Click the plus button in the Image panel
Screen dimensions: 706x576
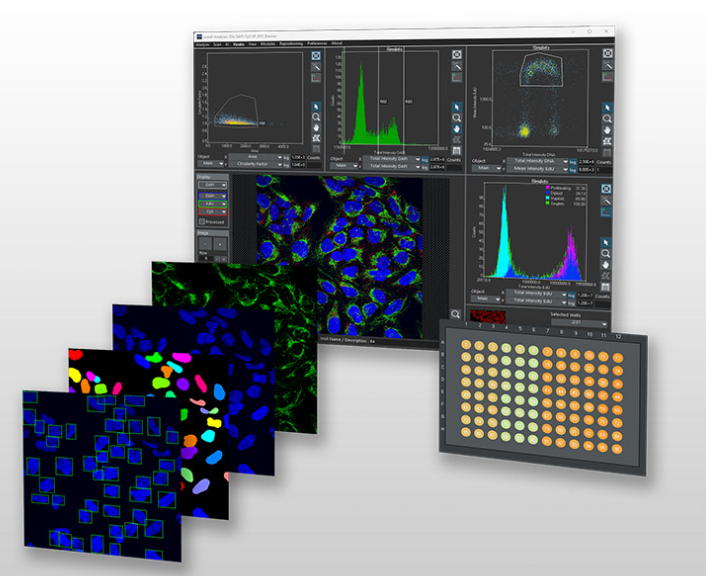(220, 243)
